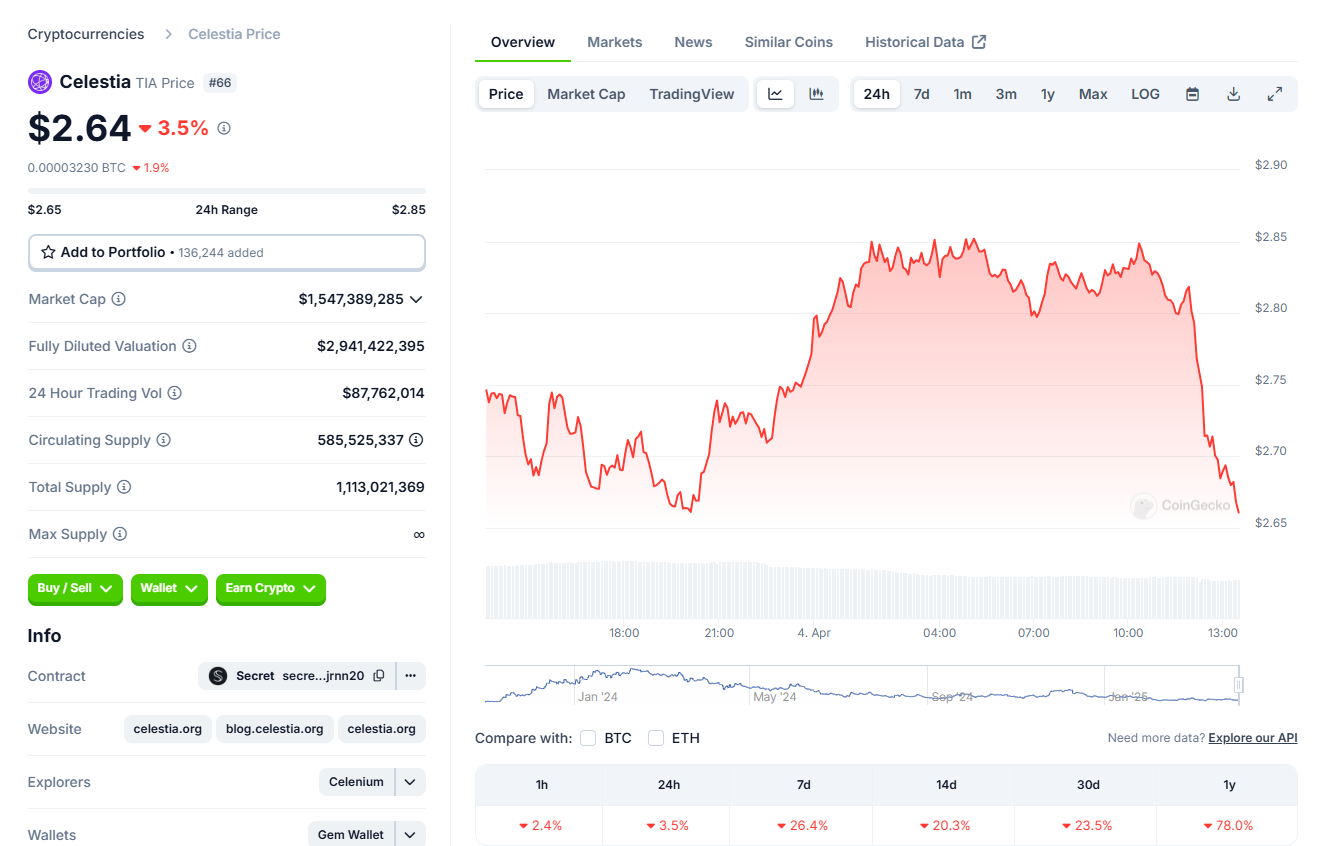Click the 78.0% one-year change cell

point(1229,826)
